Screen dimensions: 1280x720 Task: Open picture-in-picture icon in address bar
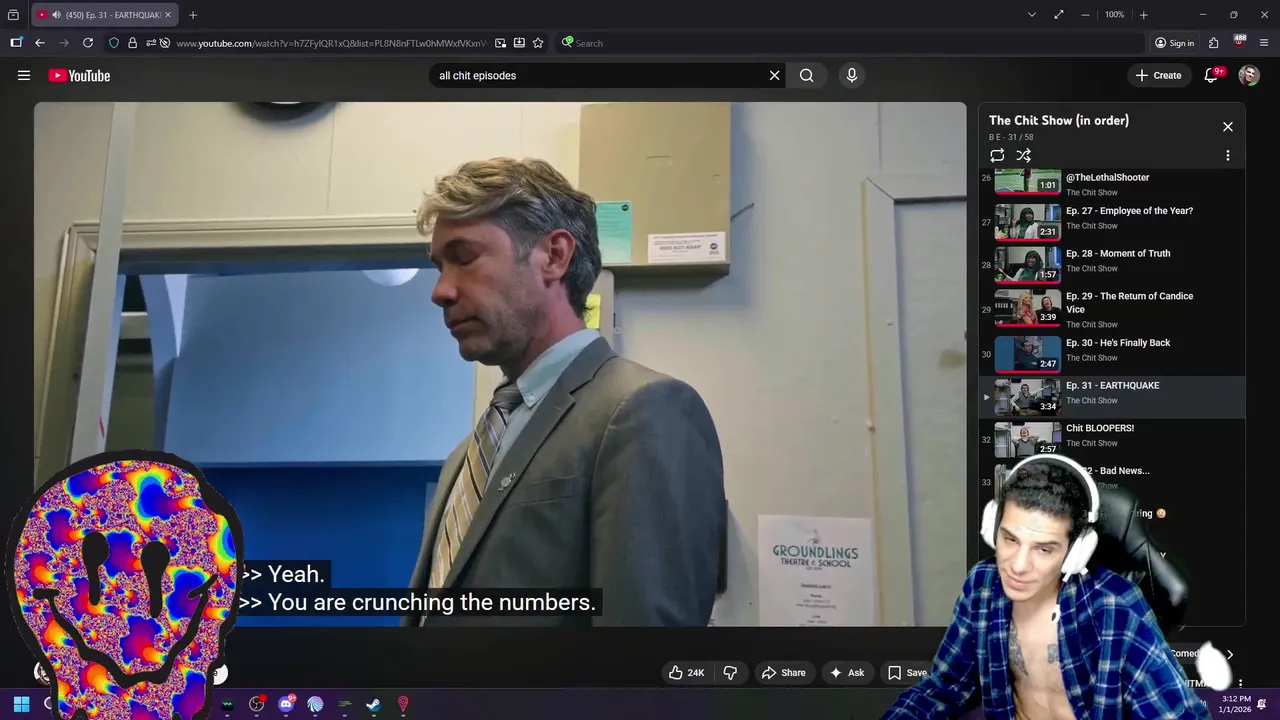tap(500, 43)
